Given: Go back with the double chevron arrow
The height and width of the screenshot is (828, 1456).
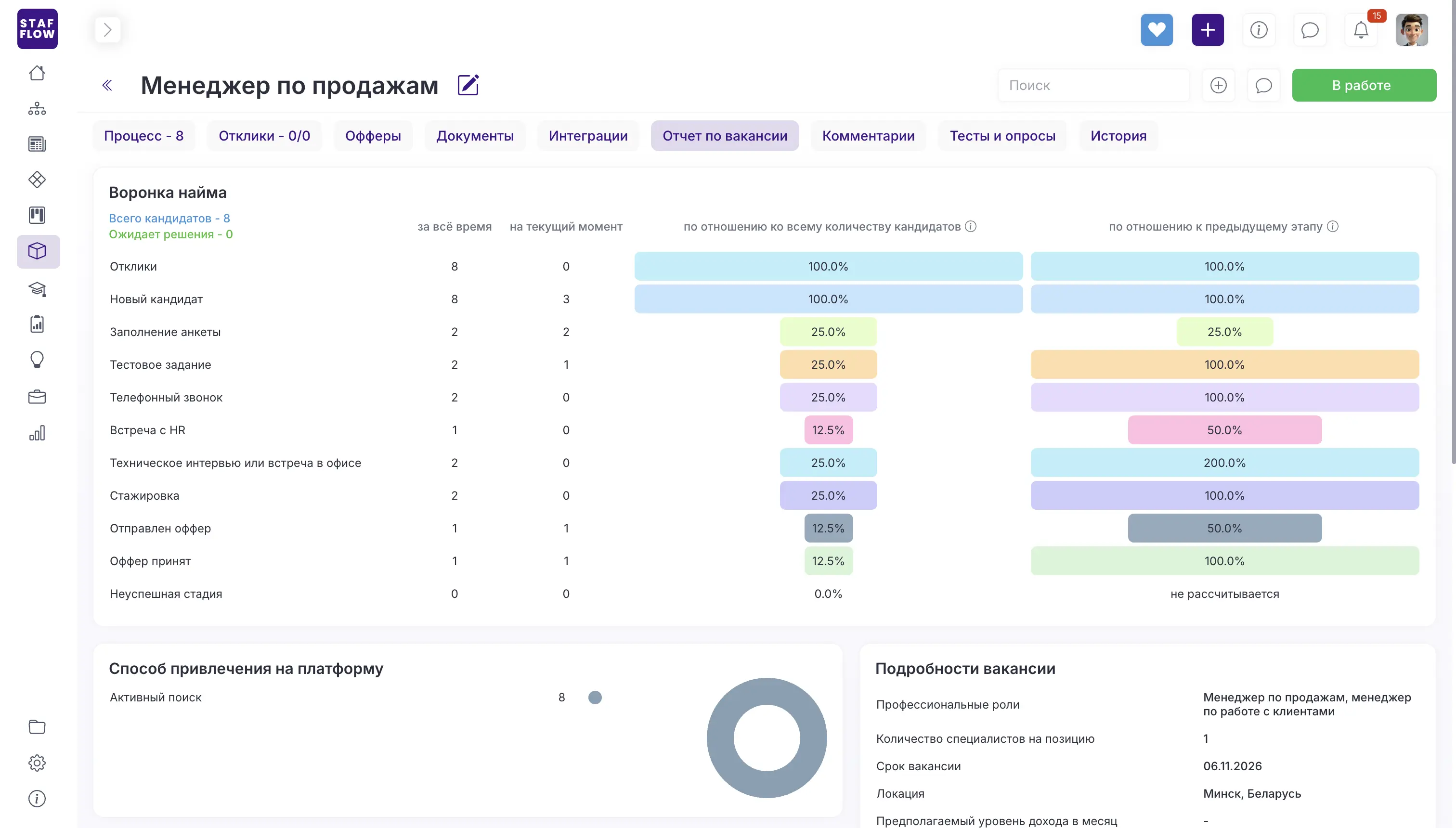Looking at the screenshot, I should 107,85.
